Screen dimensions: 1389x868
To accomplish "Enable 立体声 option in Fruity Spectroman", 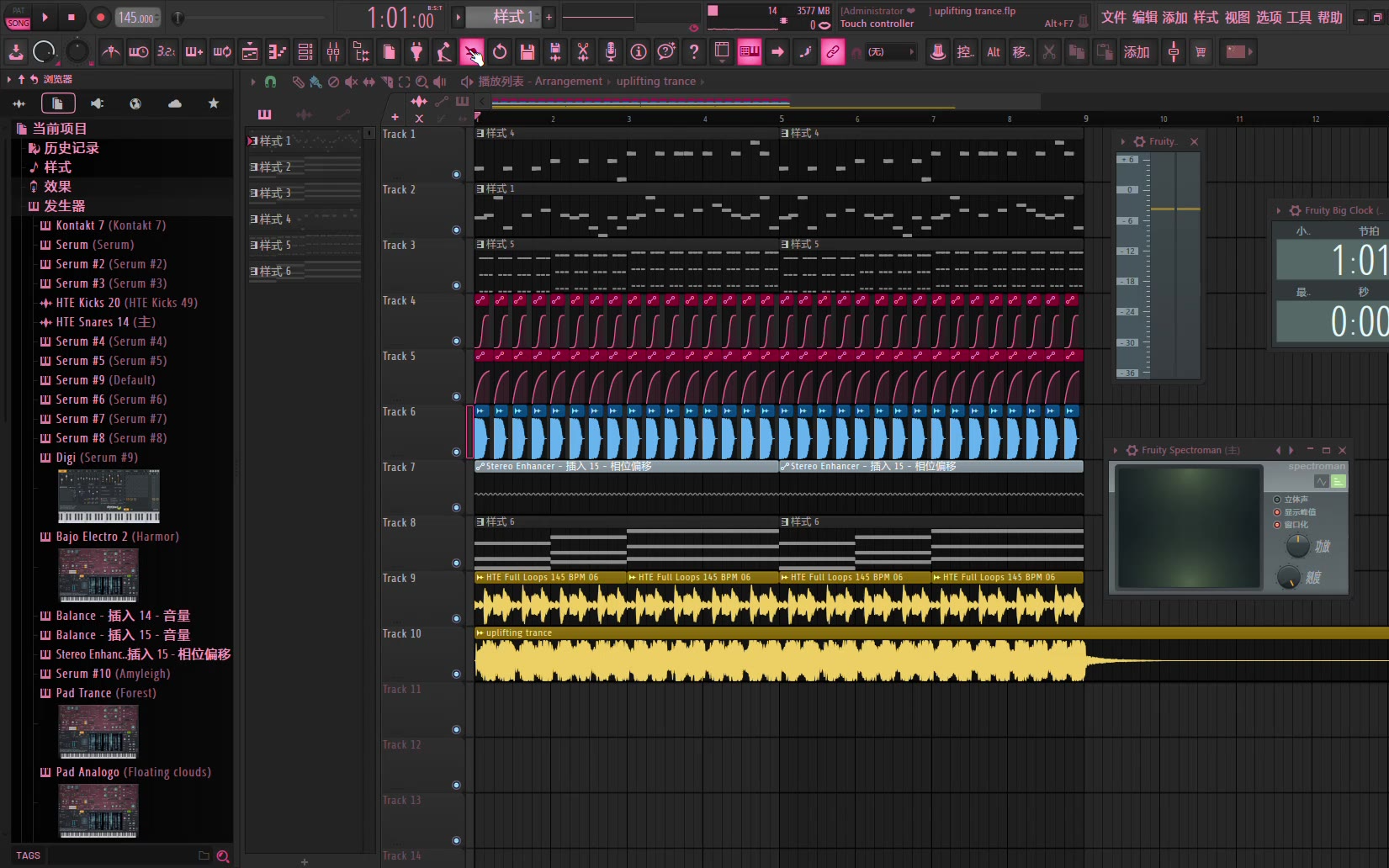I will (x=1277, y=500).
